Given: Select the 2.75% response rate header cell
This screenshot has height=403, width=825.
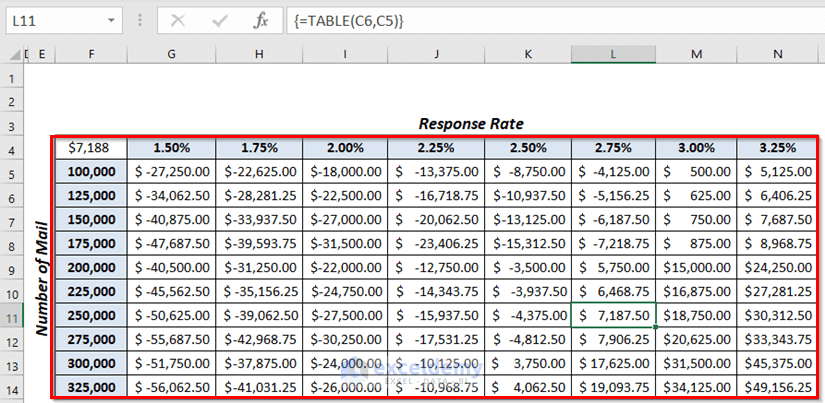Looking at the screenshot, I should [613, 148].
